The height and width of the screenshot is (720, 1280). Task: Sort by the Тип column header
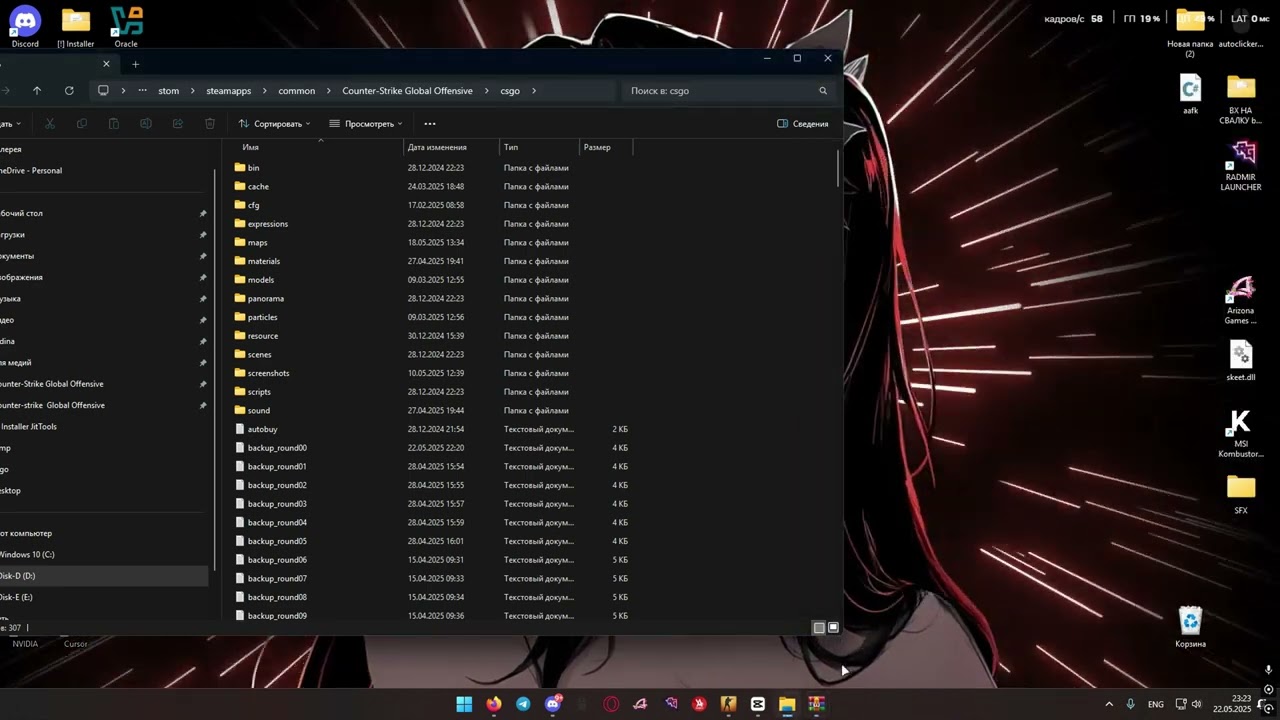(539, 147)
